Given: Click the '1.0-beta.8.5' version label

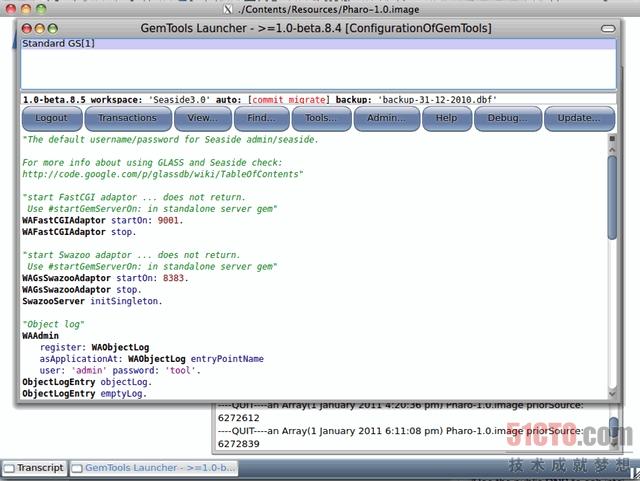Looking at the screenshot, I should tap(54, 100).
